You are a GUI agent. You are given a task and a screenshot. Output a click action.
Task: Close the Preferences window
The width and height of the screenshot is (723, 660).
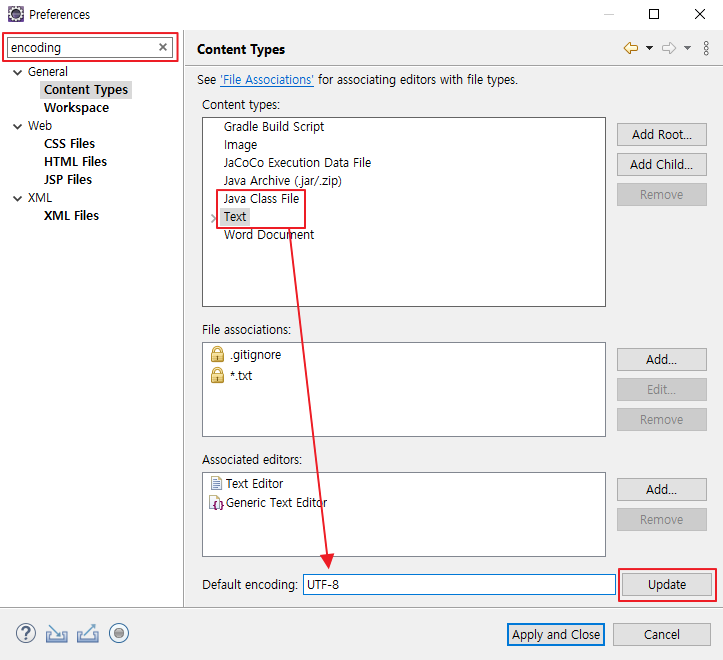click(x=699, y=14)
